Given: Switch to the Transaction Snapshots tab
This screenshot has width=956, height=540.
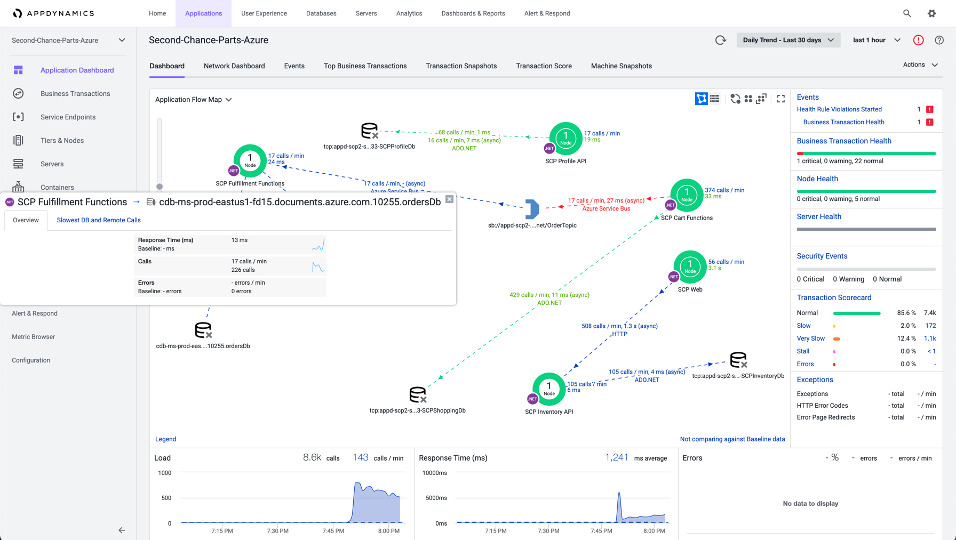Looking at the screenshot, I should tap(462, 66).
